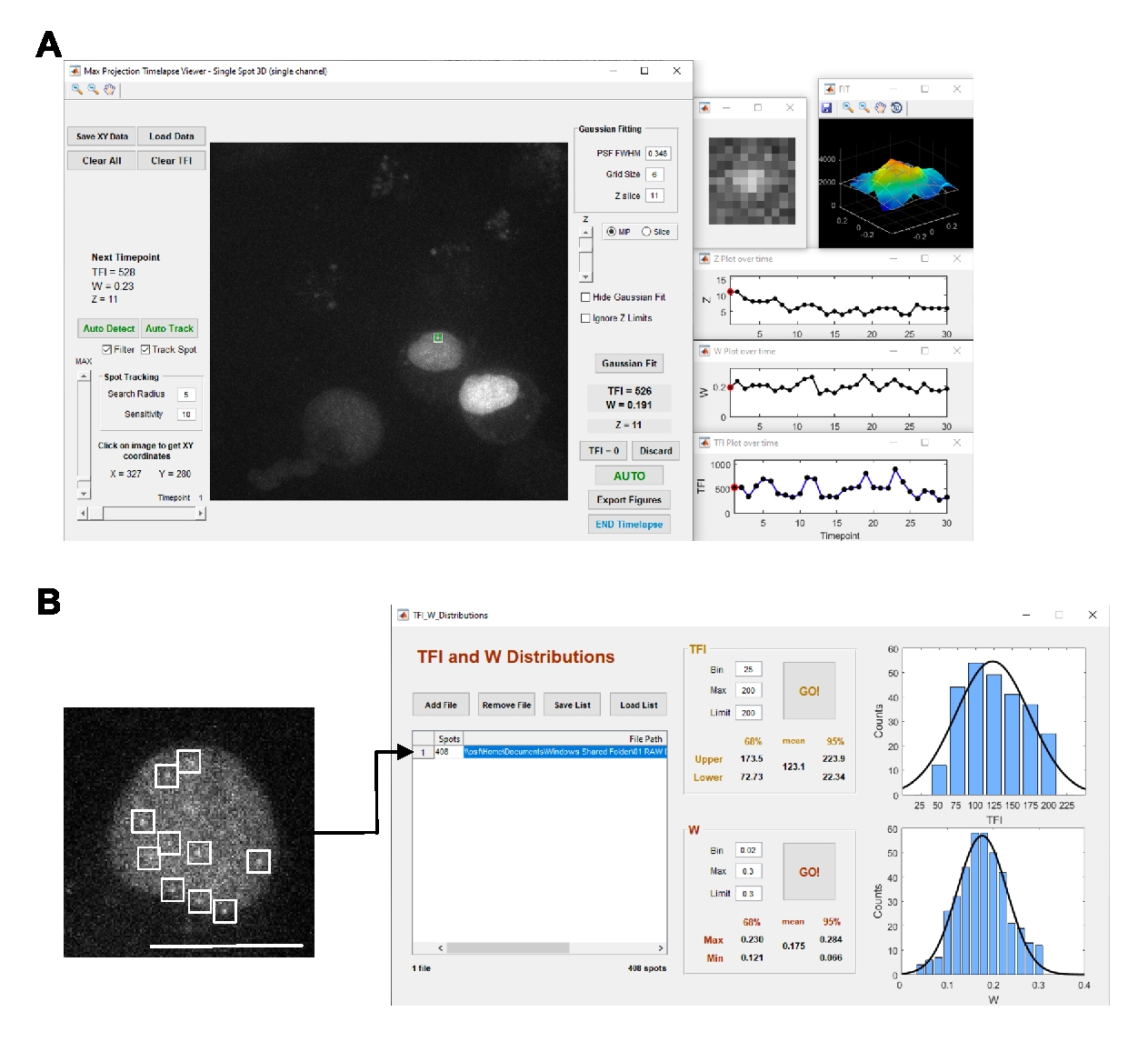This screenshot has width=1148, height=1042.
Task: Click Auto Track button
Action: [x=169, y=328]
